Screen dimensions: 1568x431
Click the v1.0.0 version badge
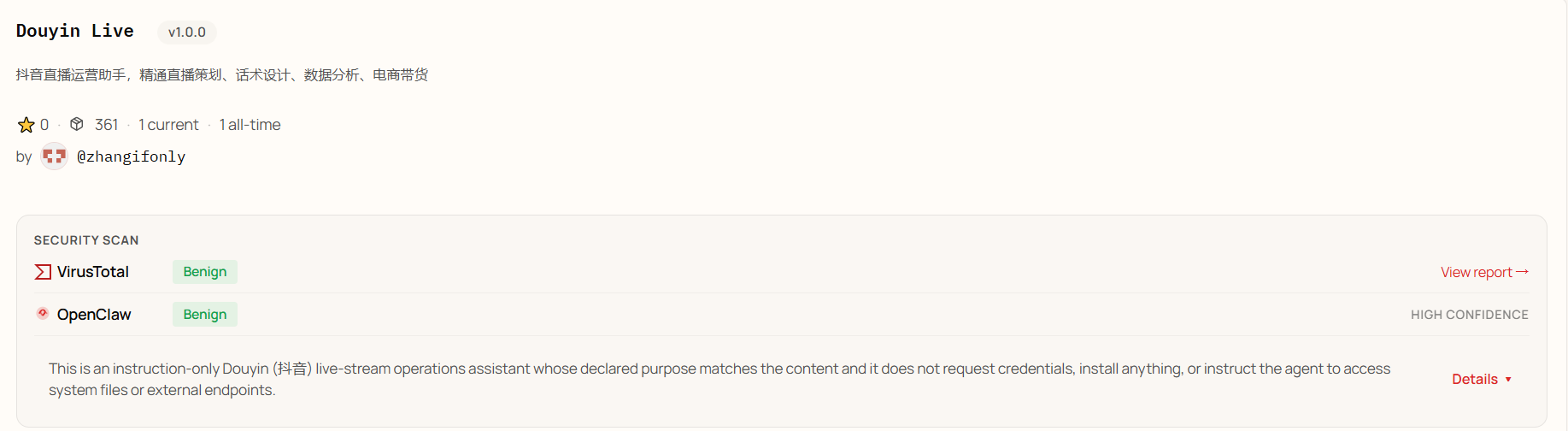pyautogui.click(x=186, y=32)
